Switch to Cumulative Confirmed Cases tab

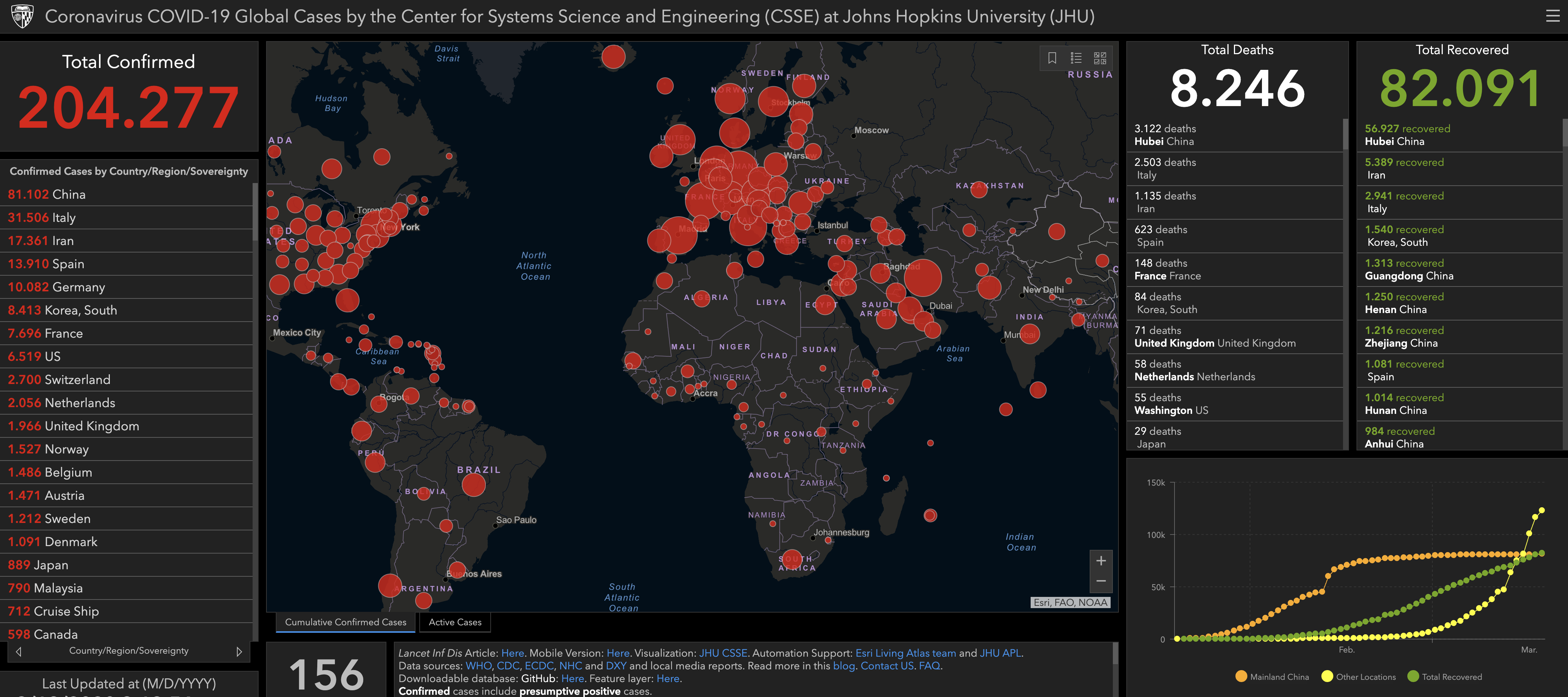pyautogui.click(x=345, y=622)
